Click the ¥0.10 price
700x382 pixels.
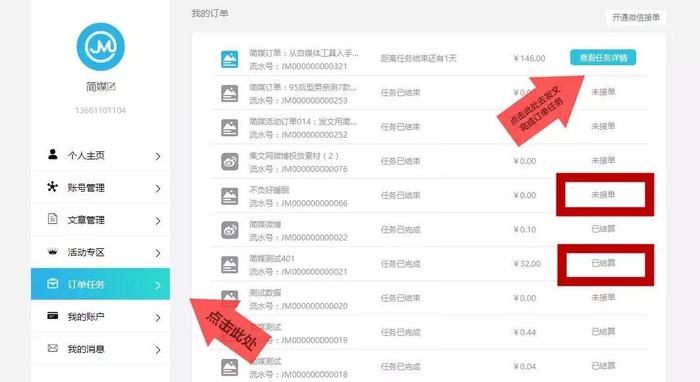tap(525, 229)
